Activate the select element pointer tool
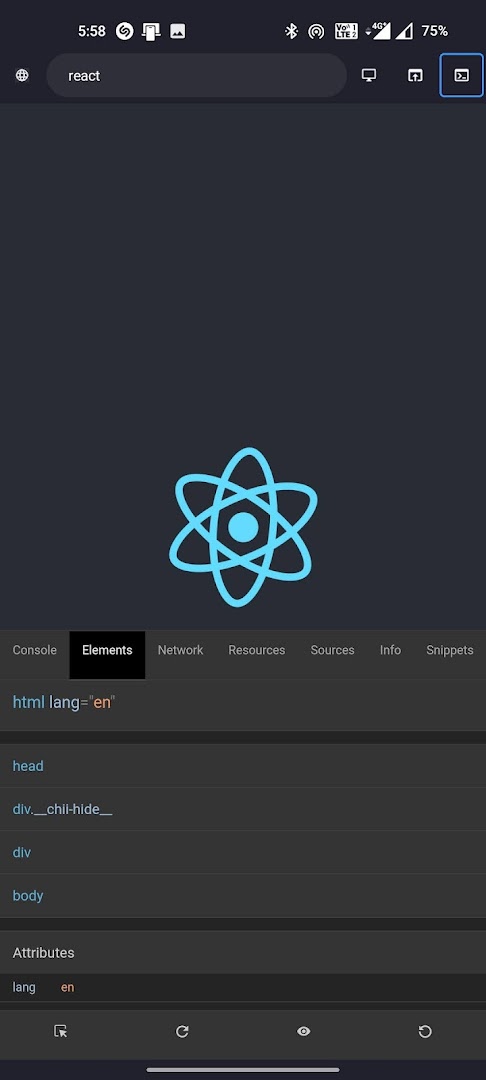 pos(61,1031)
